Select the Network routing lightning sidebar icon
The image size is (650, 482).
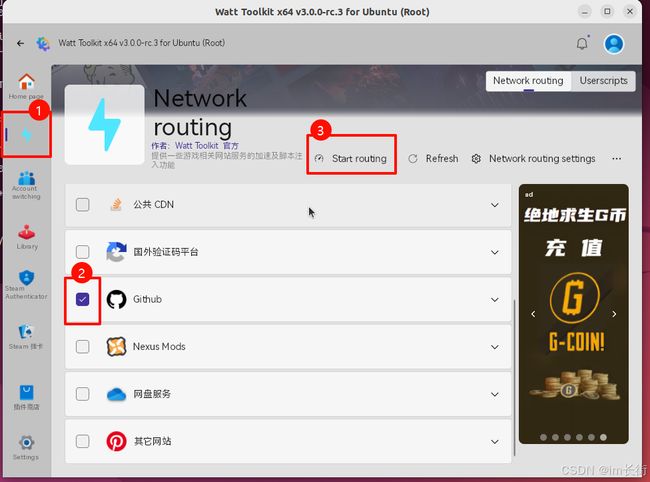click(27, 135)
